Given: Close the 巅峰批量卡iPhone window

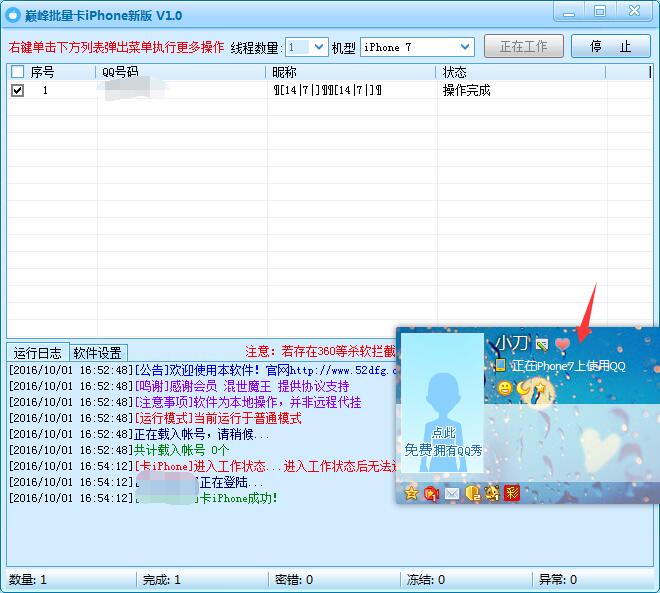Looking at the screenshot, I should [x=634, y=11].
